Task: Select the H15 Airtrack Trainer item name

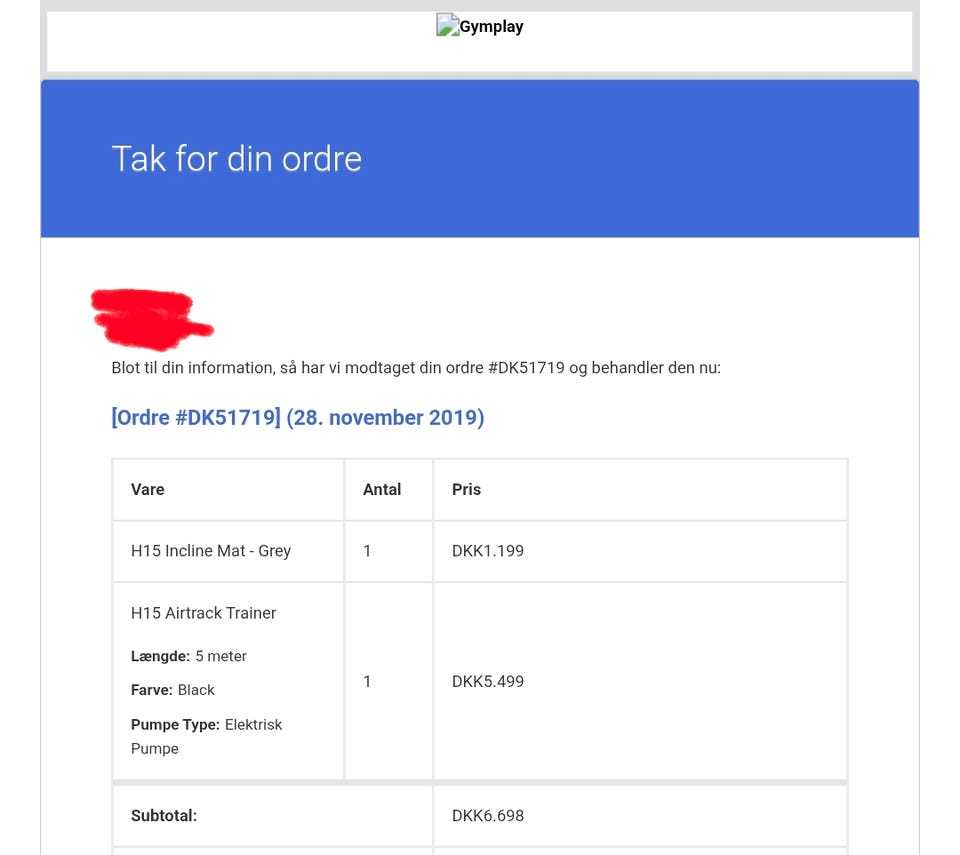Action: [x=203, y=613]
